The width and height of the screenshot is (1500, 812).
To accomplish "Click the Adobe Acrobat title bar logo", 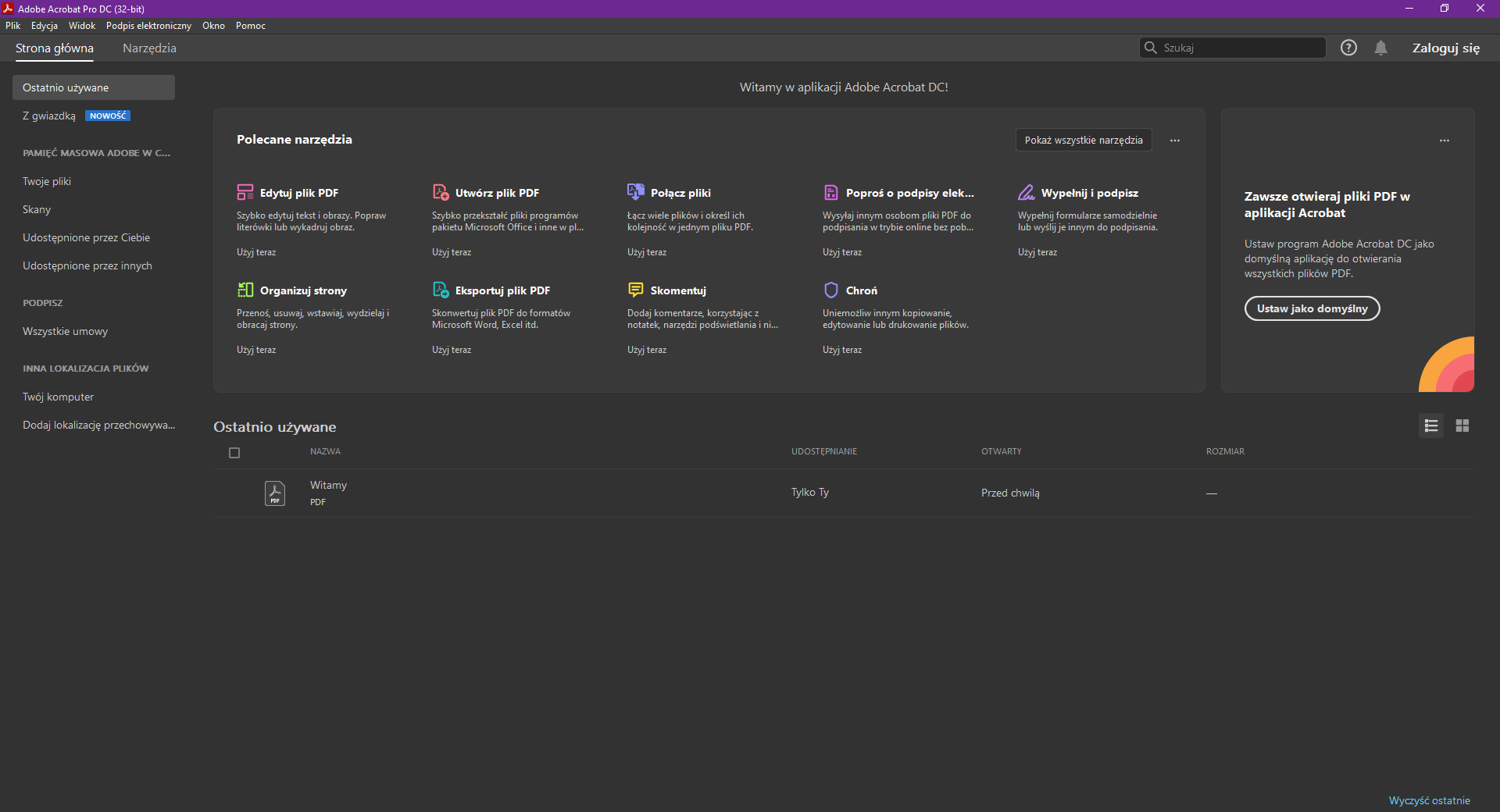I will 8,9.
